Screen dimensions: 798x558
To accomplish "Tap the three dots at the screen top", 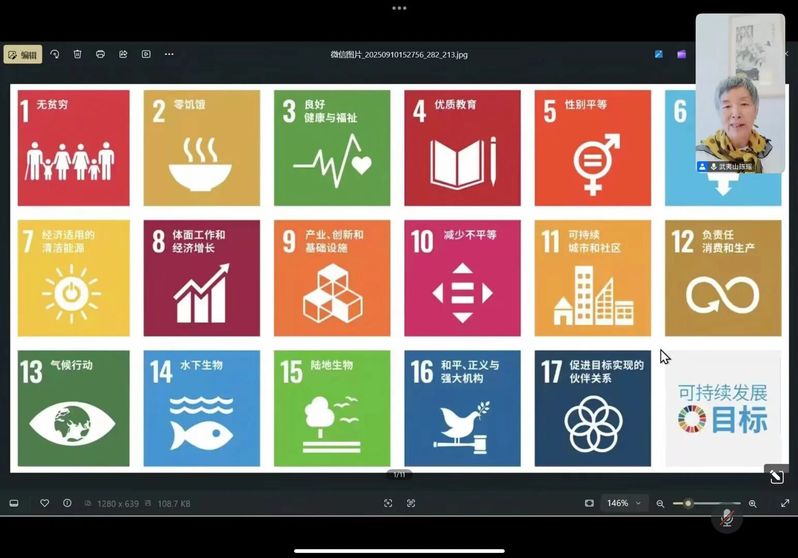I will 399,8.
